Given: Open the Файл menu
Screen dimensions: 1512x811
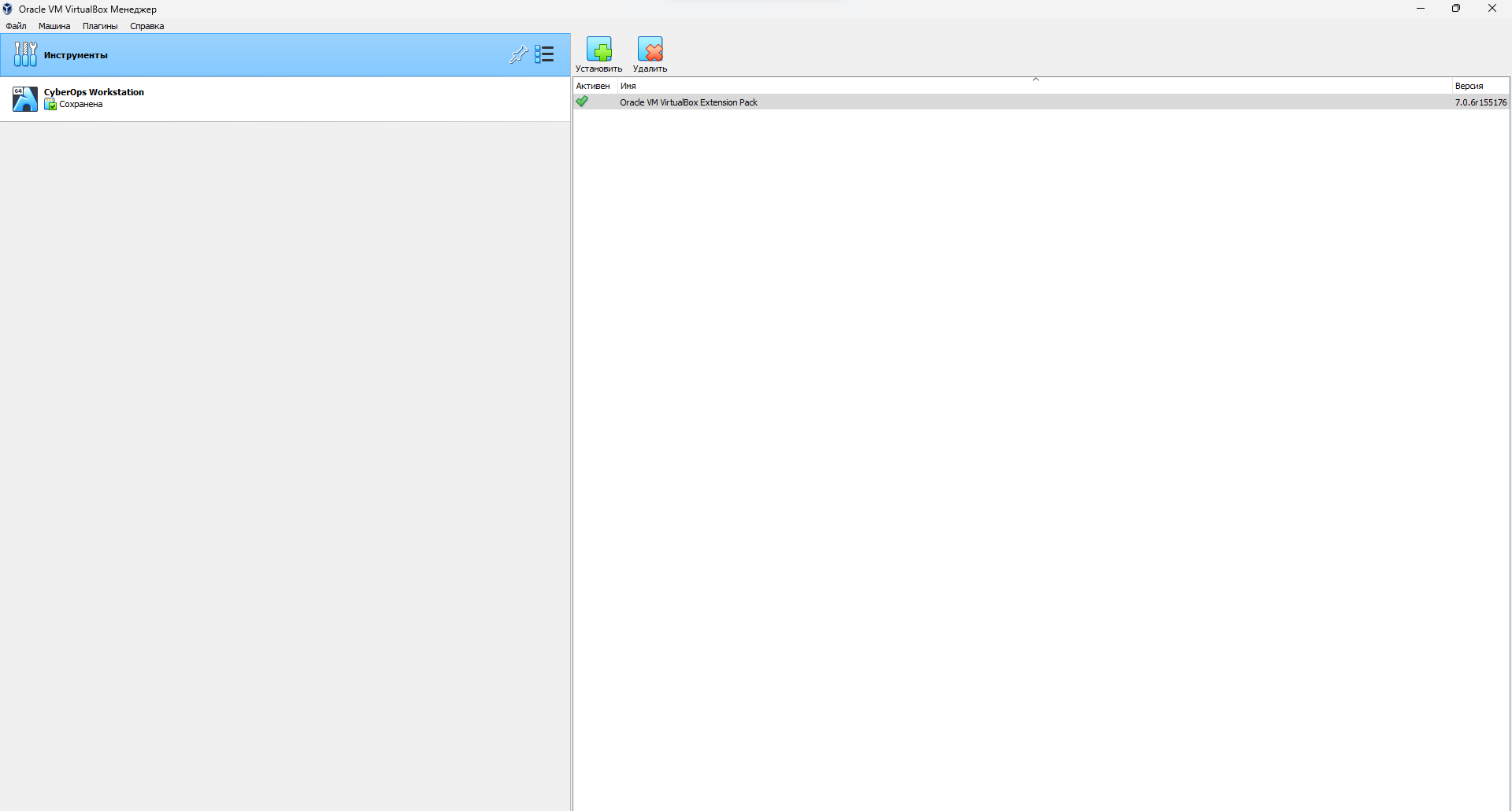Looking at the screenshot, I should pyautogui.click(x=16, y=26).
